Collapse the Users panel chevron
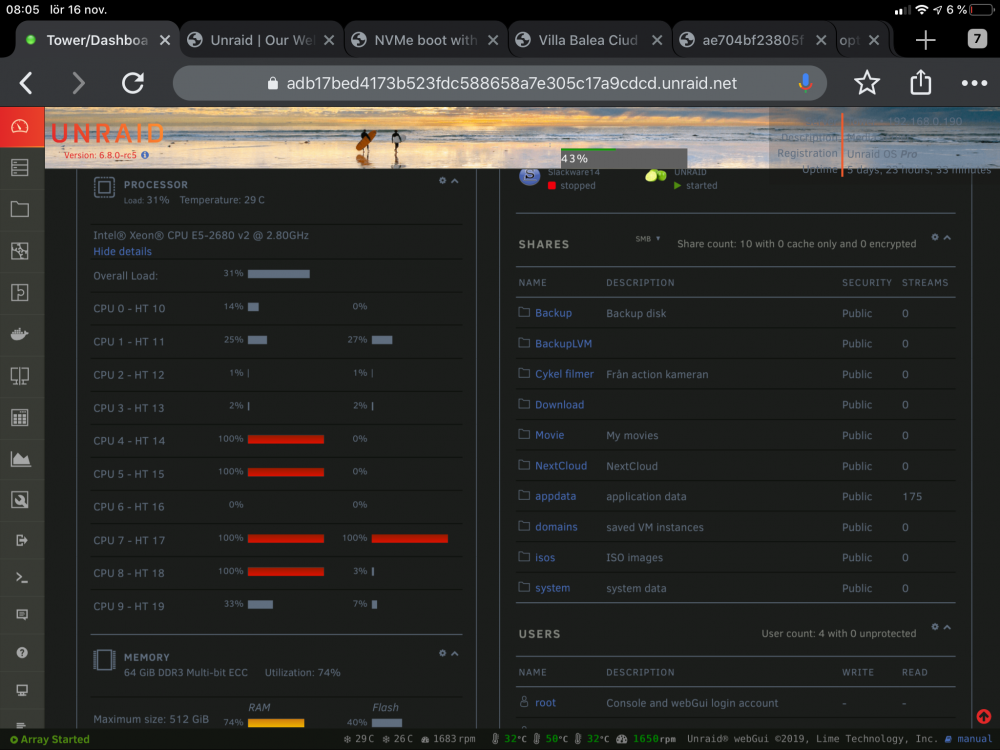The image size is (1000, 750). point(947,627)
